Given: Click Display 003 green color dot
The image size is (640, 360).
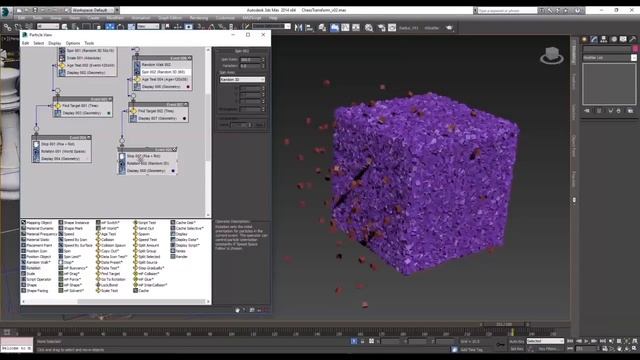Looking at the screenshot, I should click(x=109, y=113).
